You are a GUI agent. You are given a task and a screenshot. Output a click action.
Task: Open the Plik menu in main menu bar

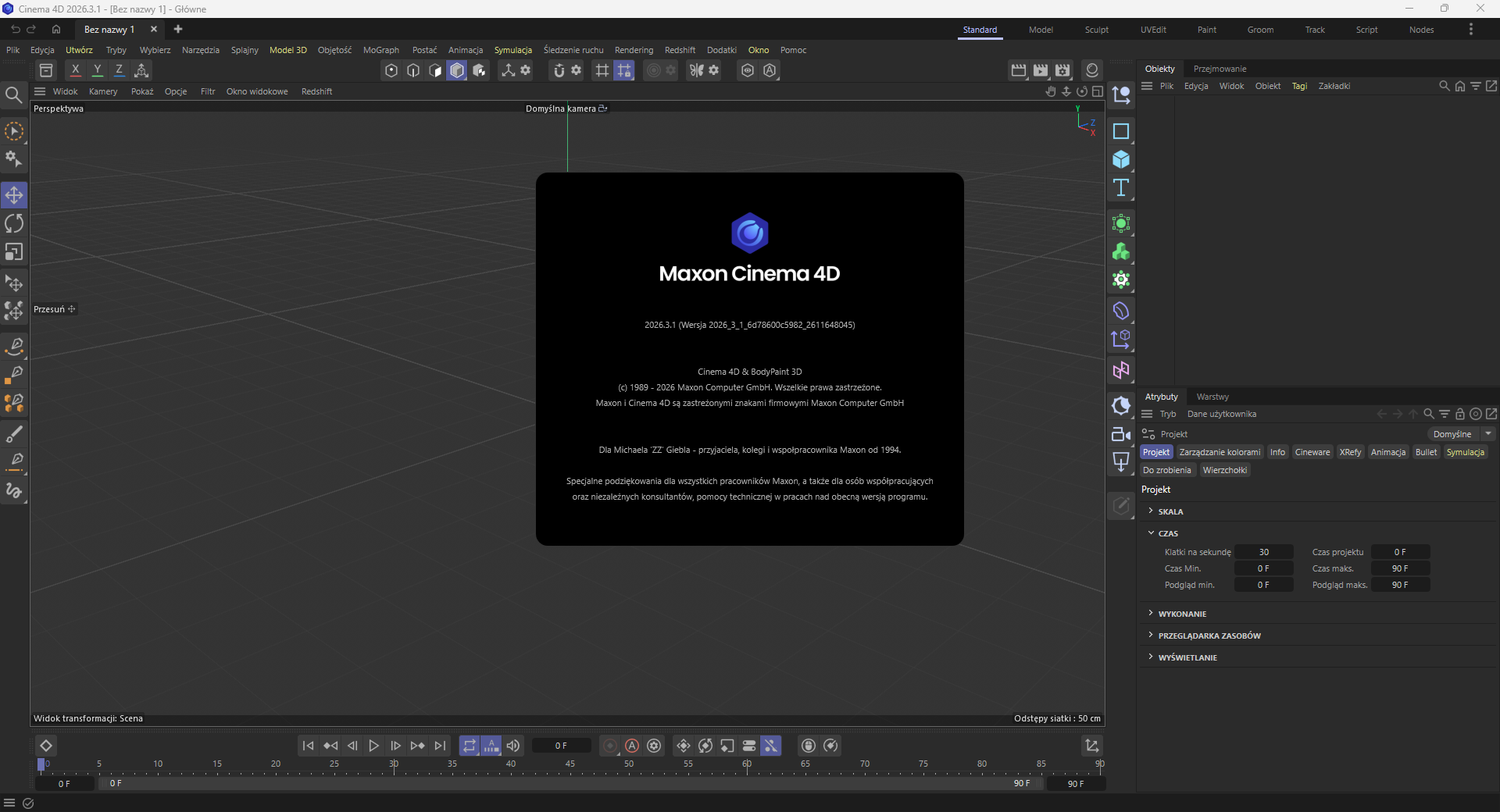pos(13,50)
